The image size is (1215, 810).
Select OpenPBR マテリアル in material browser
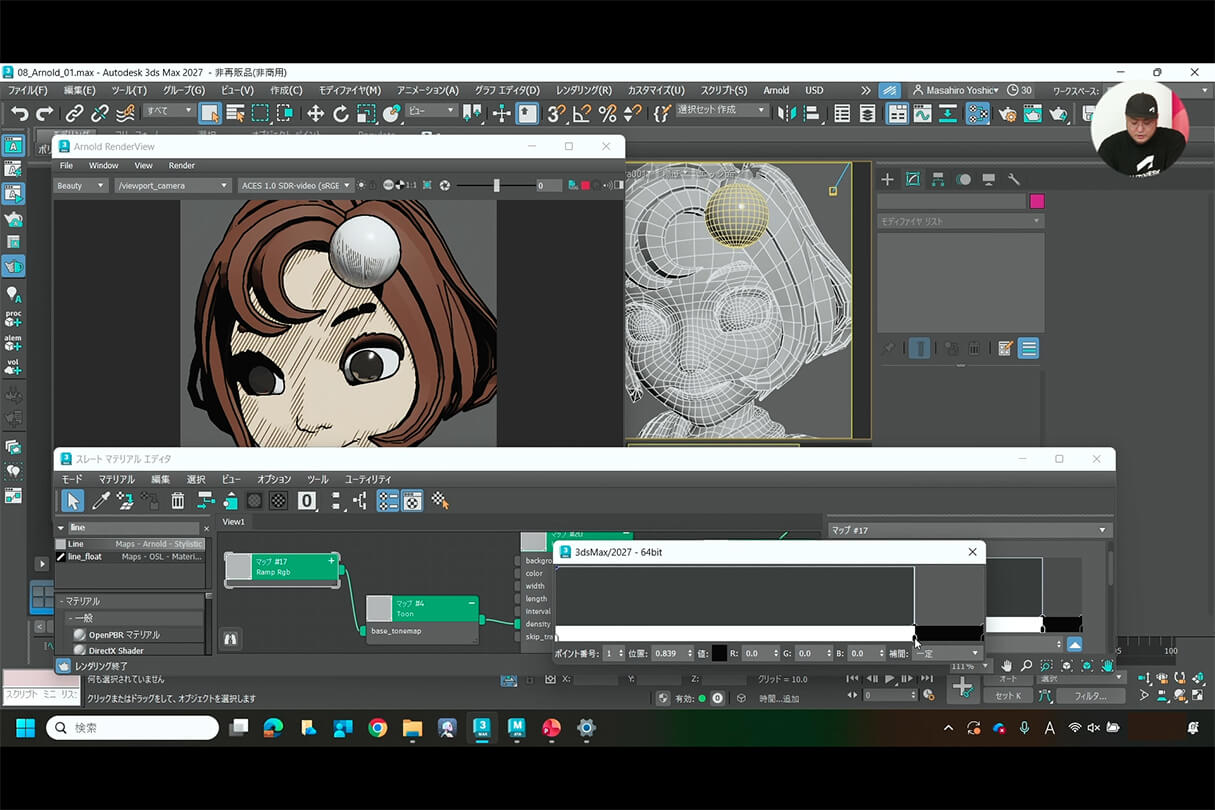tap(124, 634)
